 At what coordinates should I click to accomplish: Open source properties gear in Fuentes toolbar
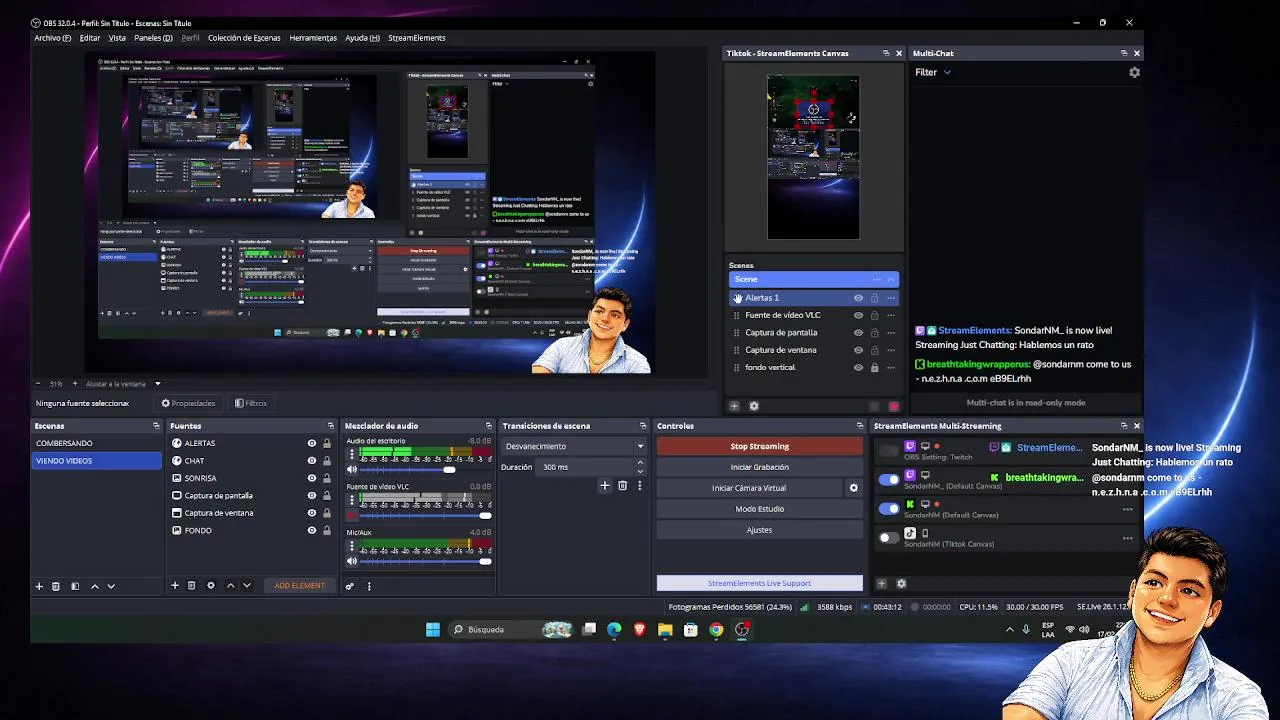tap(210, 585)
